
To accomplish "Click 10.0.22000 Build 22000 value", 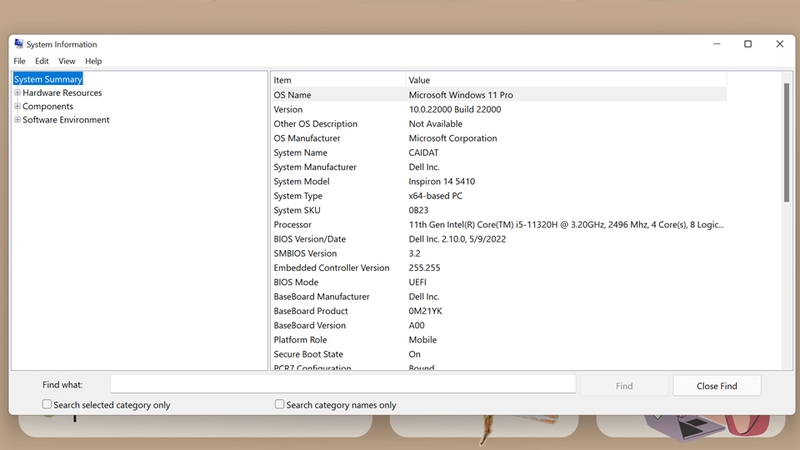I will 455,109.
